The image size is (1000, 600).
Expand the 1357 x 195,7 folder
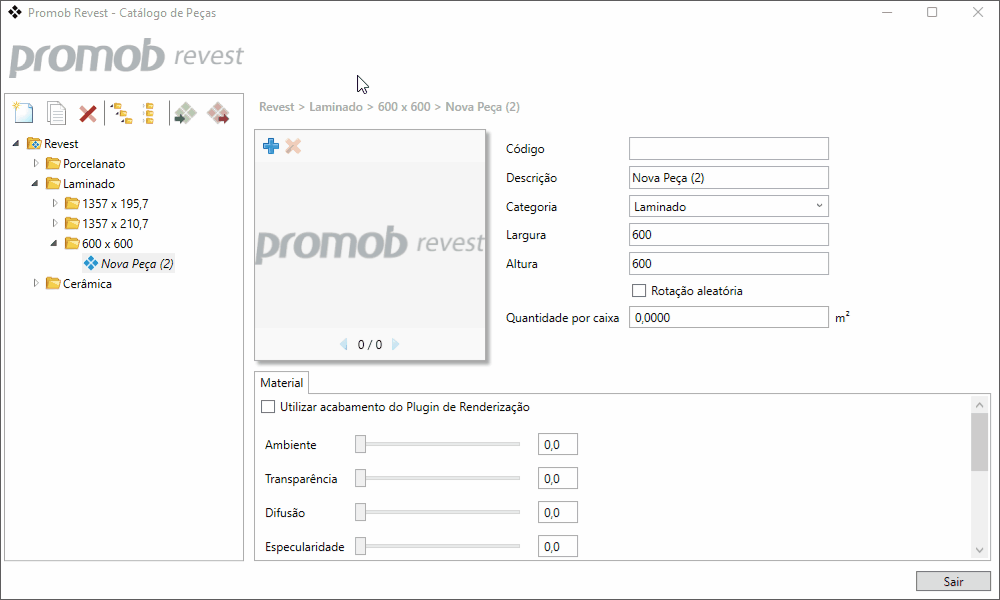pos(55,203)
